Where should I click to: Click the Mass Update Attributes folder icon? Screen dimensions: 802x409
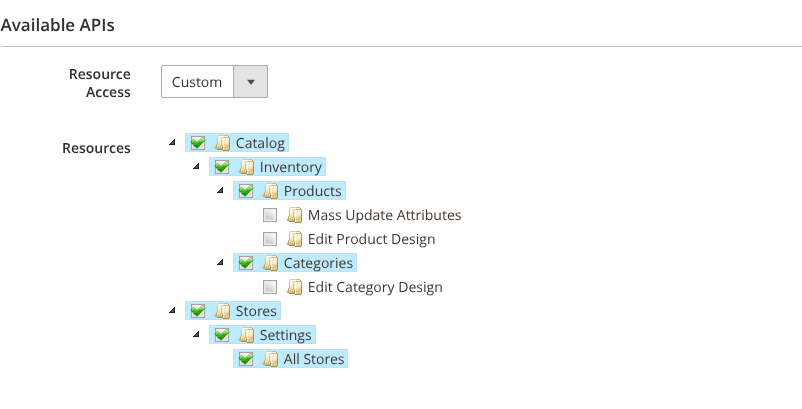tap(295, 215)
